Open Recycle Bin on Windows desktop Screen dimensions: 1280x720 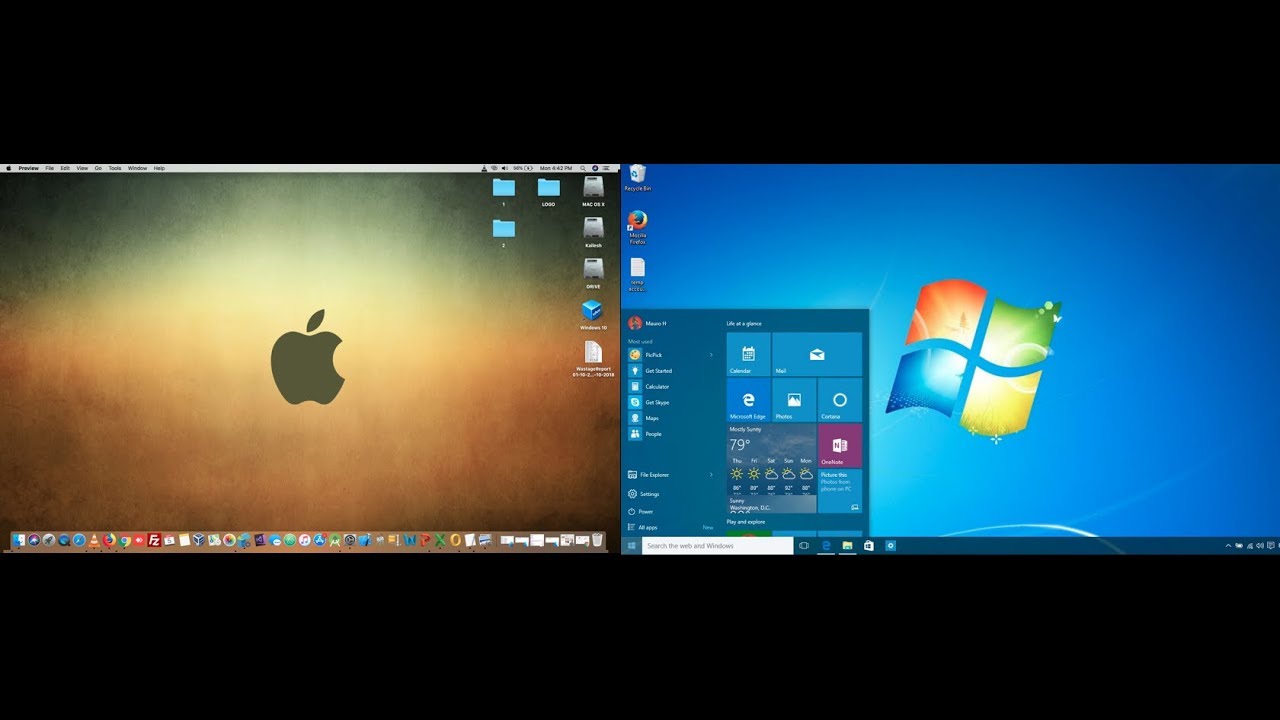(638, 178)
